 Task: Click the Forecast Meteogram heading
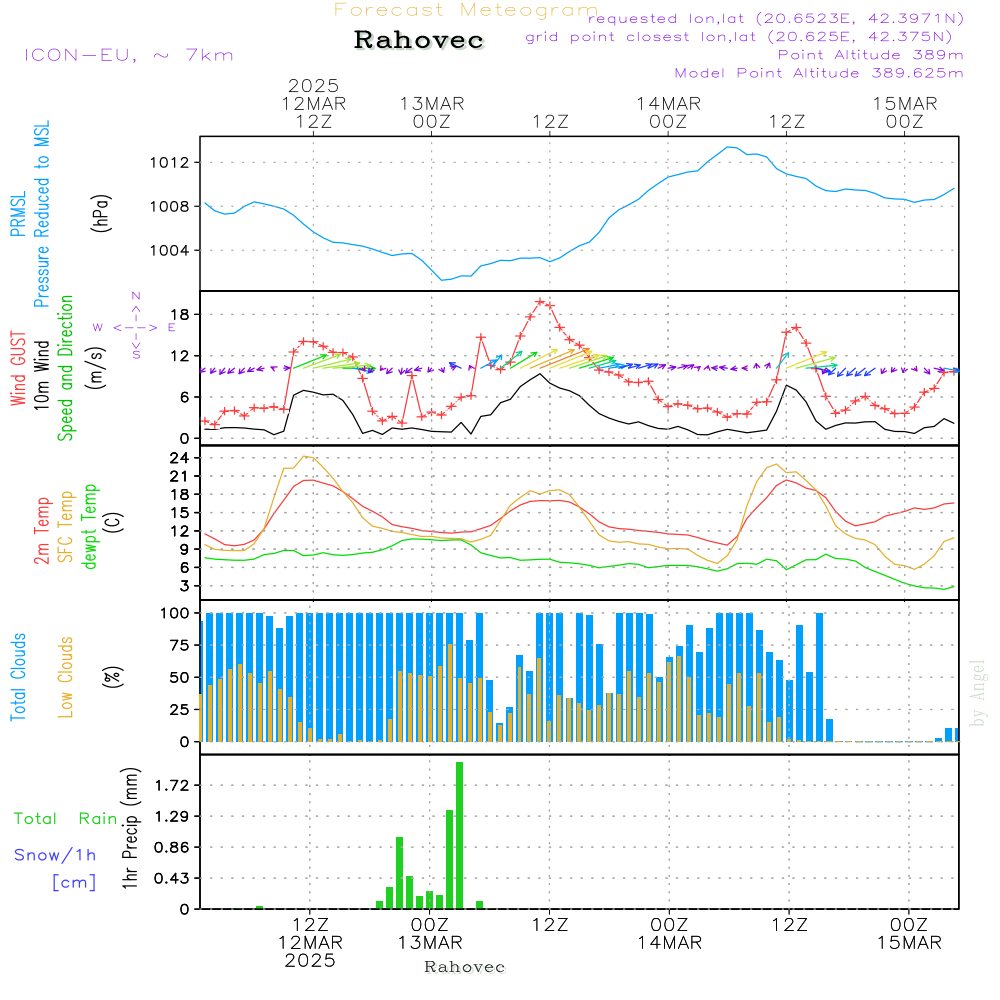coord(465,10)
